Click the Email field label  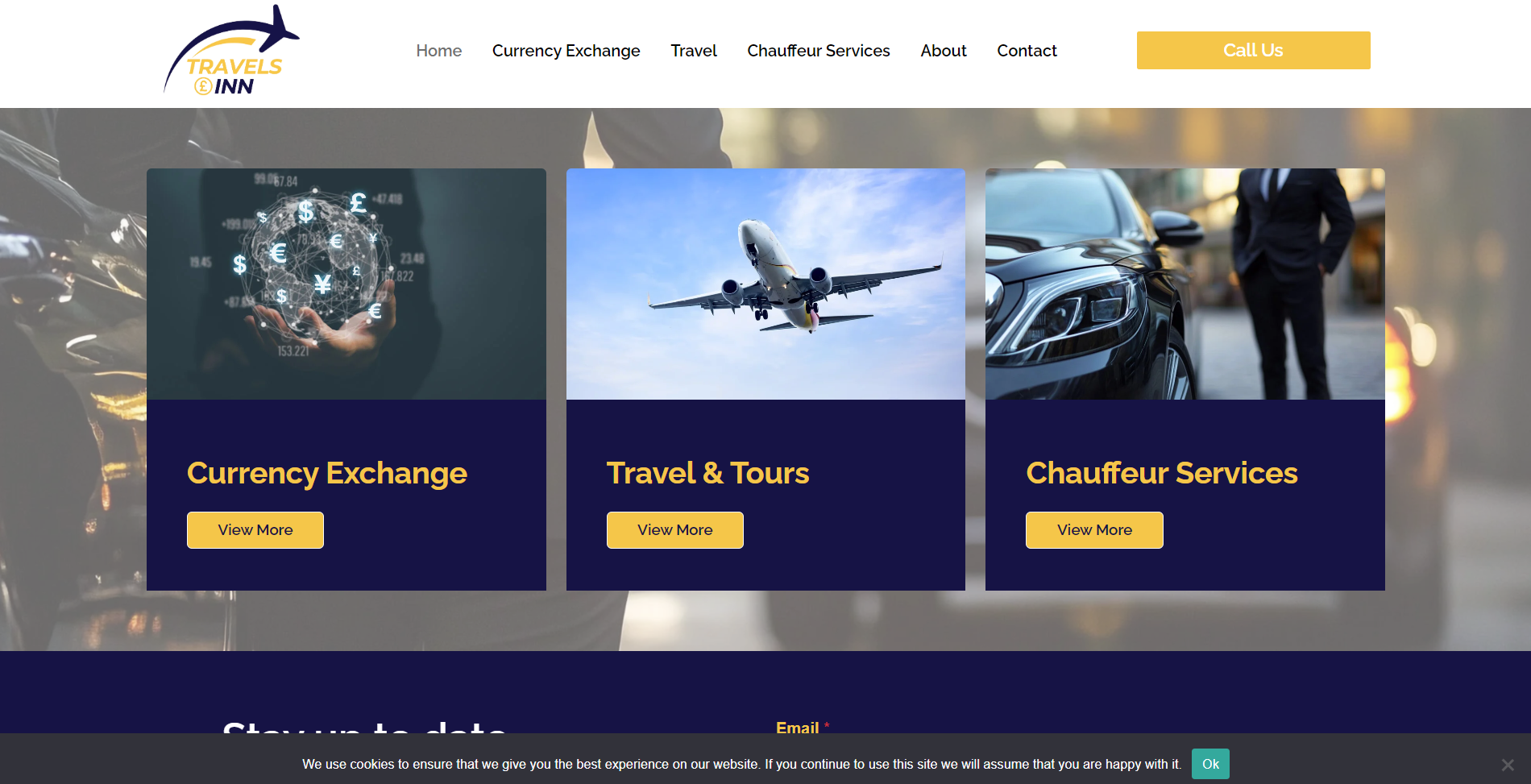click(x=798, y=728)
